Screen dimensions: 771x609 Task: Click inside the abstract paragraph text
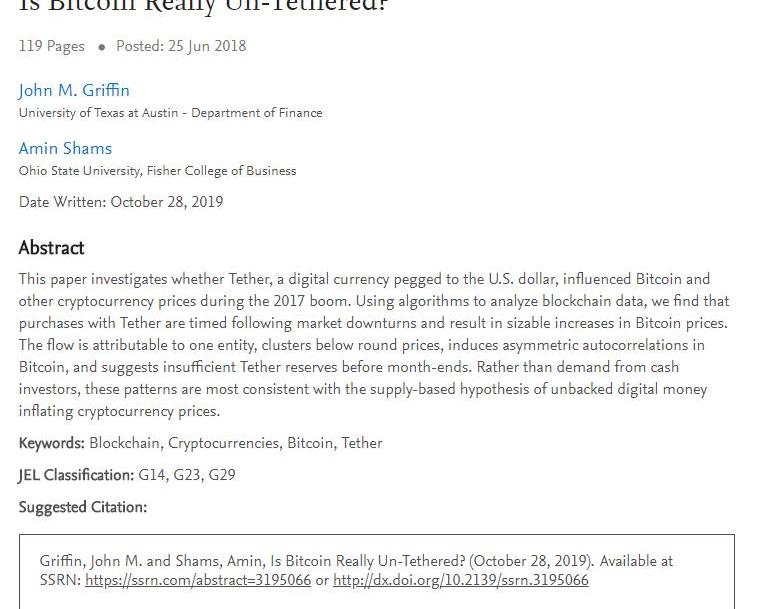[x=374, y=345]
